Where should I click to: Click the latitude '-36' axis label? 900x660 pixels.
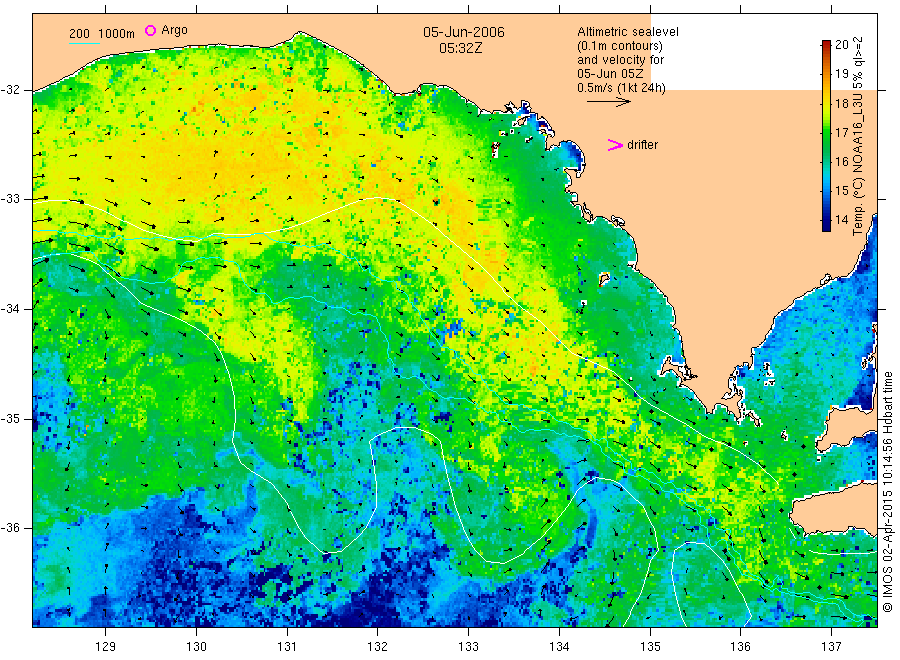click(x=10, y=527)
